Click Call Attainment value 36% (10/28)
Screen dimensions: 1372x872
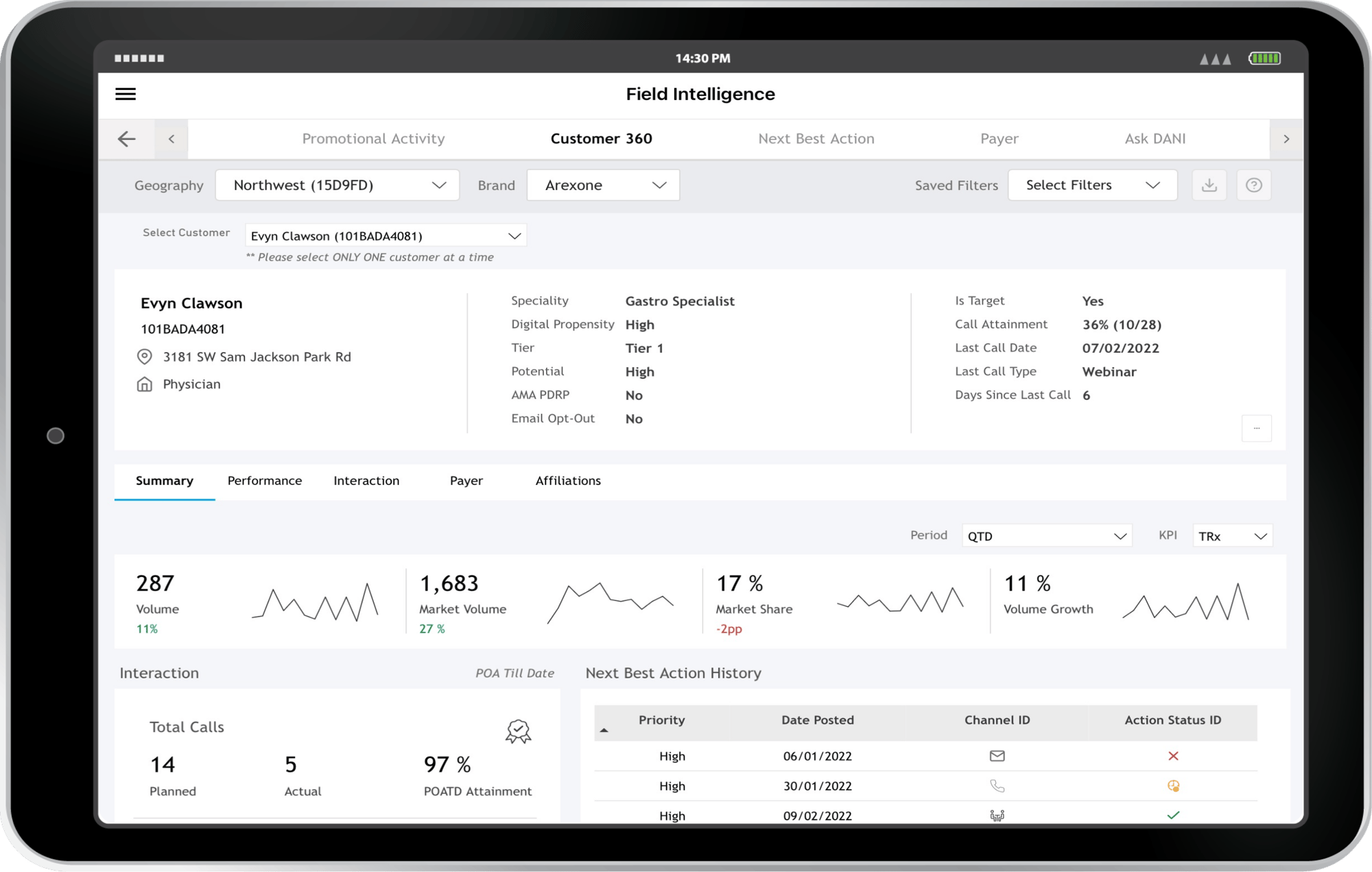tap(1122, 325)
